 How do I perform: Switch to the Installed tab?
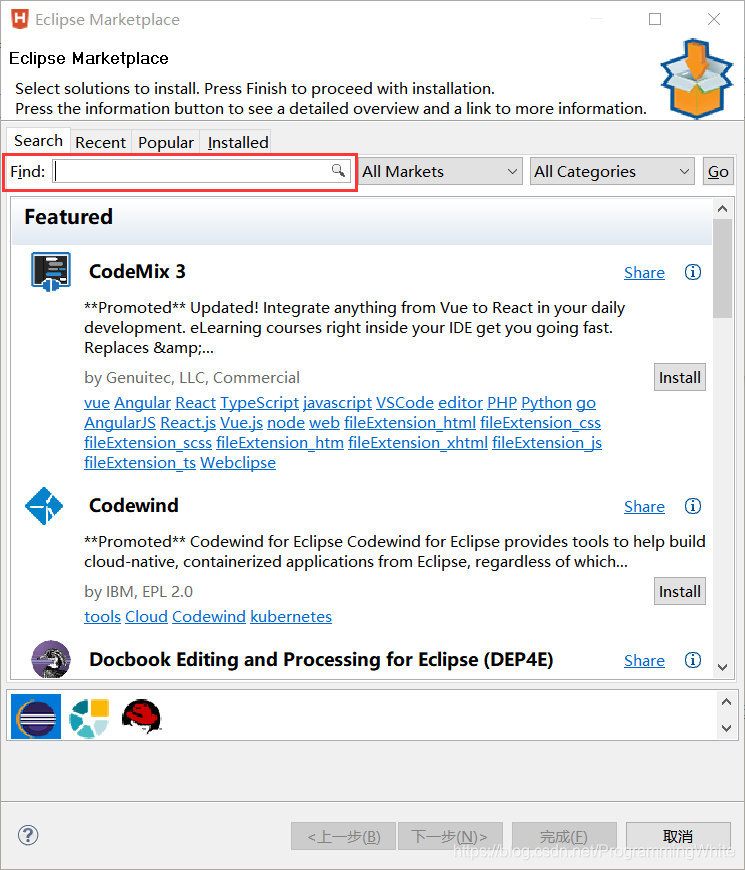(238, 143)
